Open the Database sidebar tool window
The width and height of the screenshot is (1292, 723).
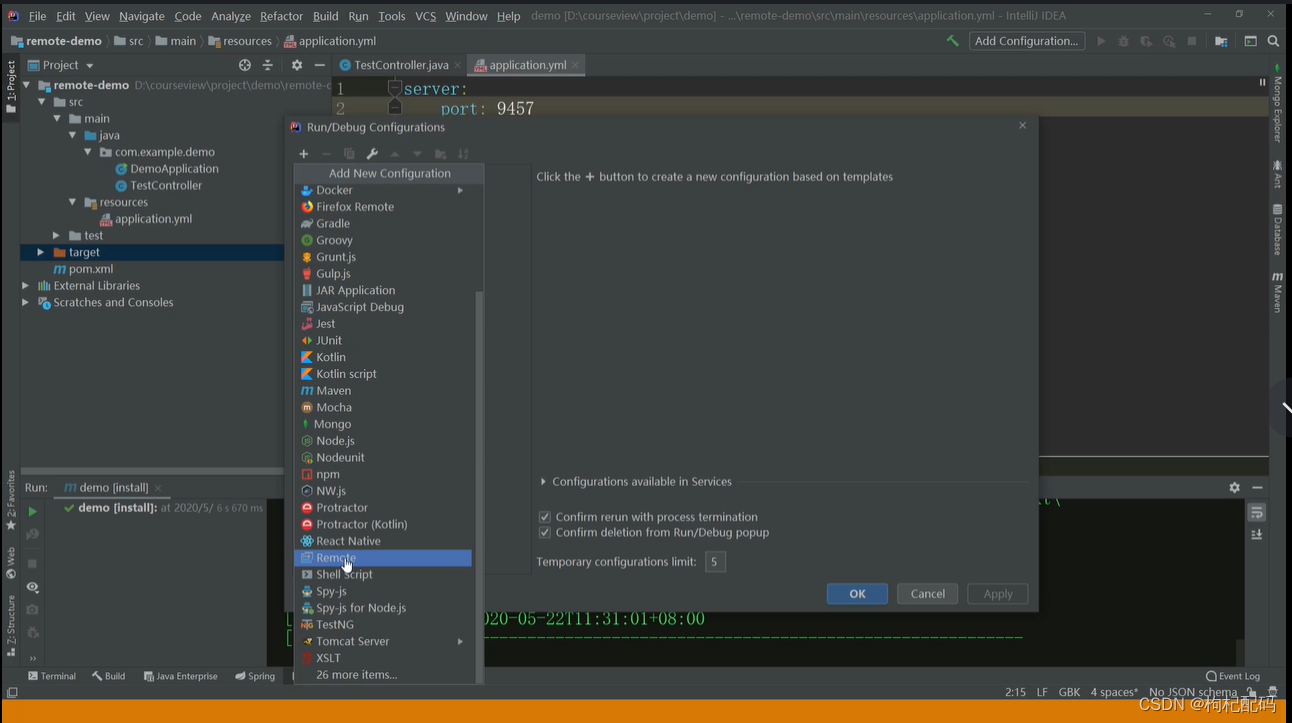click(1277, 230)
